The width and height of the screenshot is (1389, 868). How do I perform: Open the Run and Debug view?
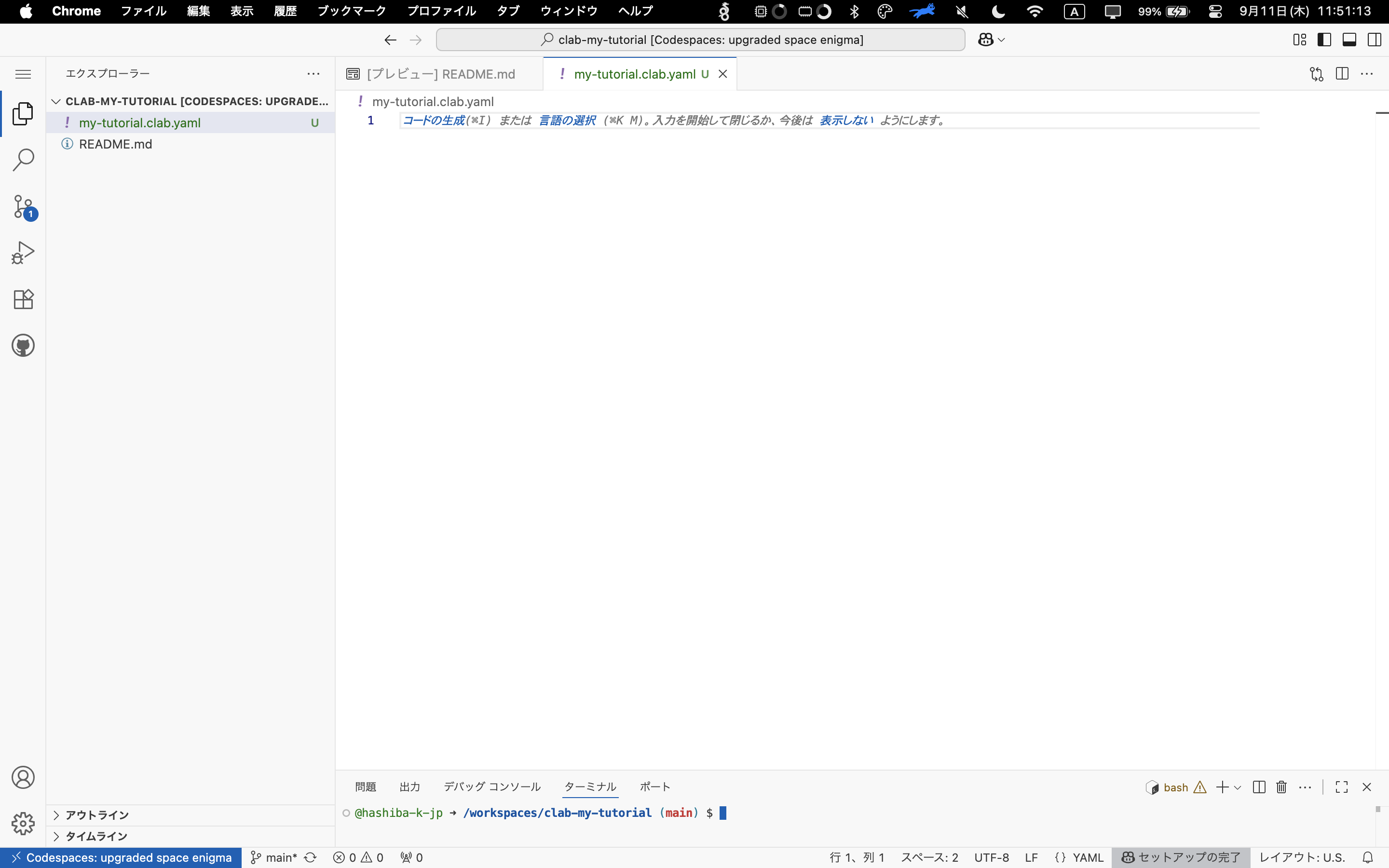point(23,253)
